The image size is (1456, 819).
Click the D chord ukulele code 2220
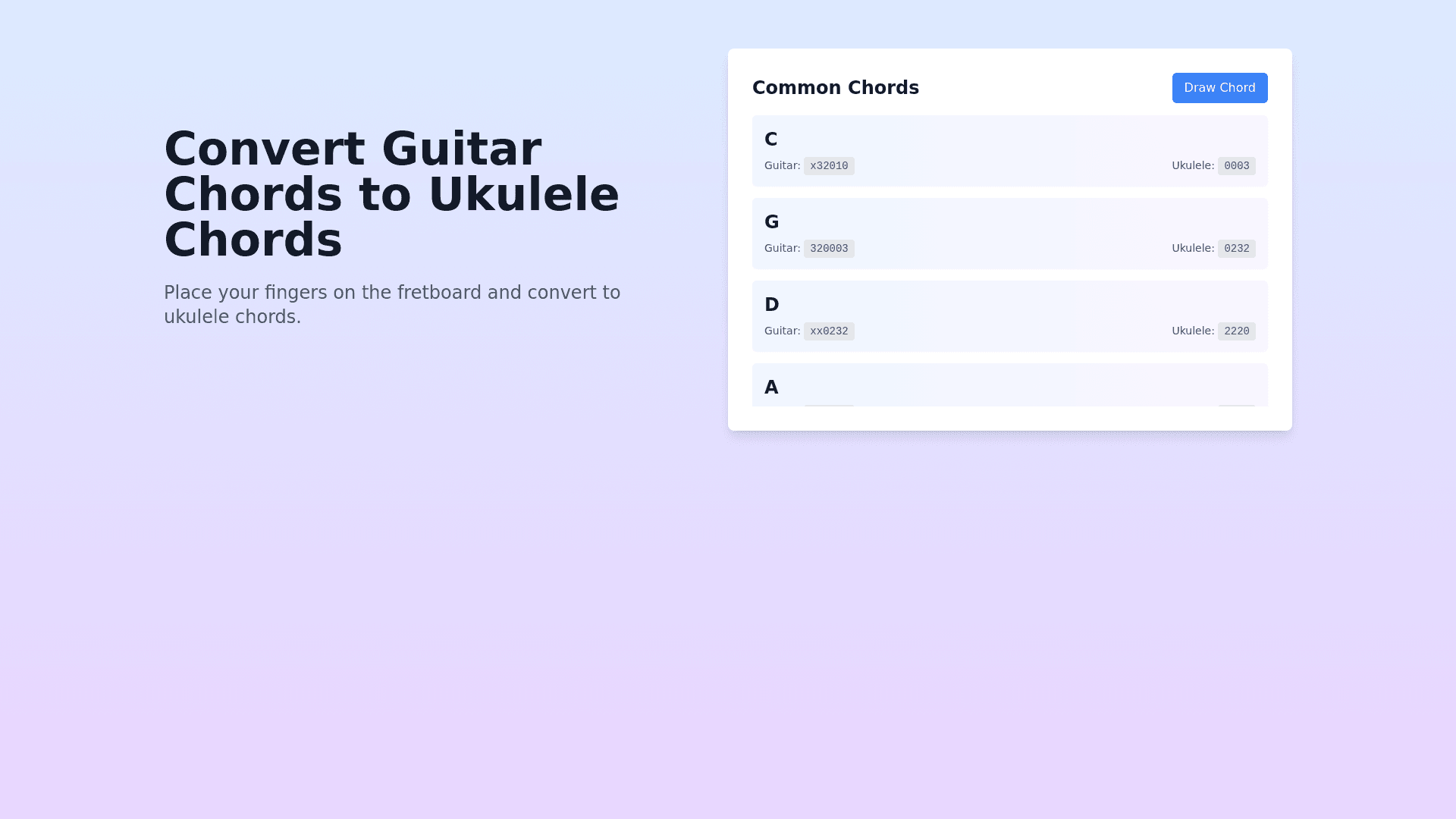coord(1236,331)
